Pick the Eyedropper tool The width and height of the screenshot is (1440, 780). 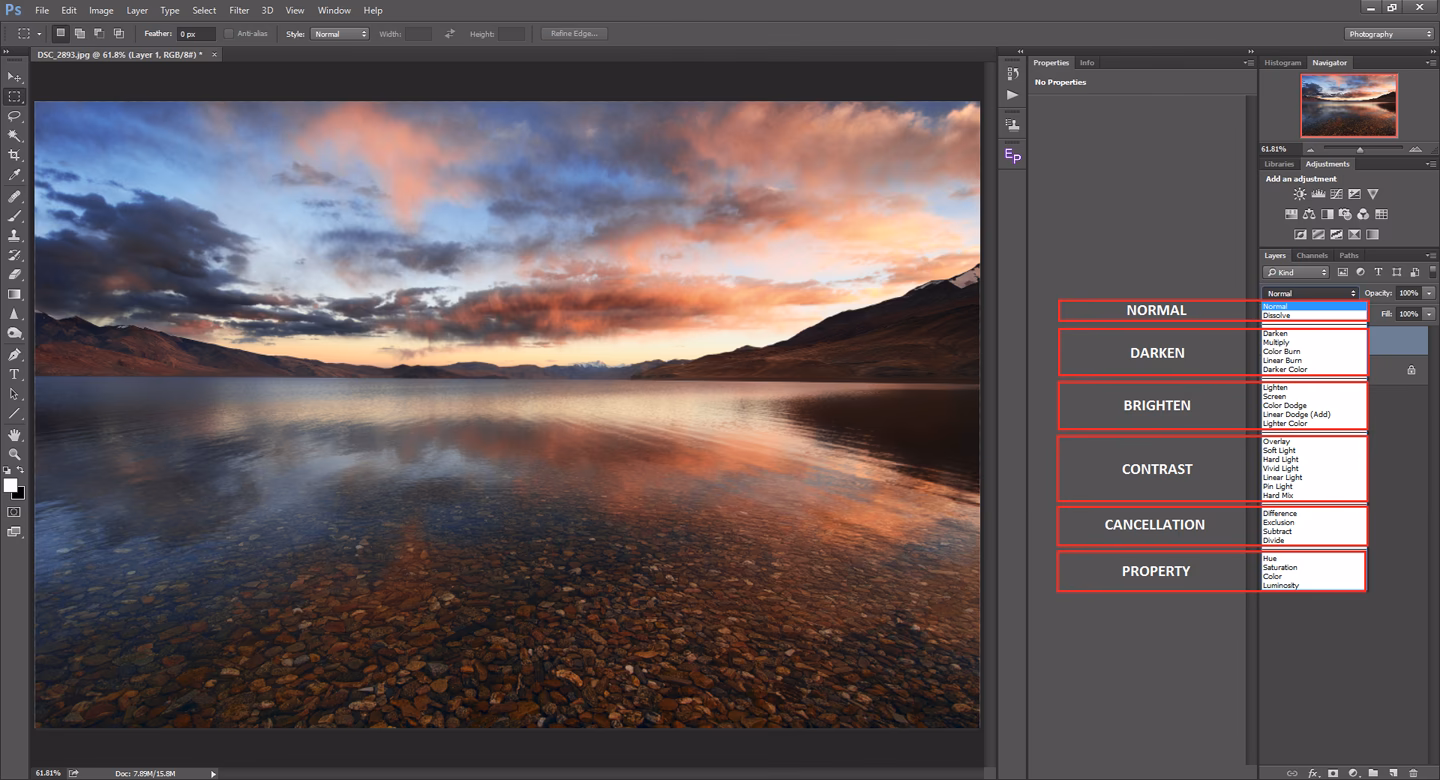pyautogui.click(x=15, y=175)
